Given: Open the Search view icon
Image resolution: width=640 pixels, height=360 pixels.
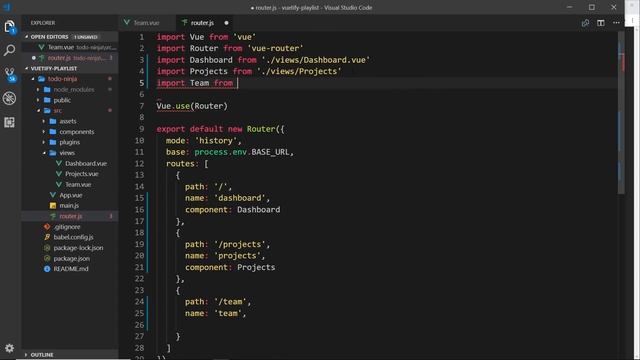Looking at the screenshot, I should click(9, 51).
